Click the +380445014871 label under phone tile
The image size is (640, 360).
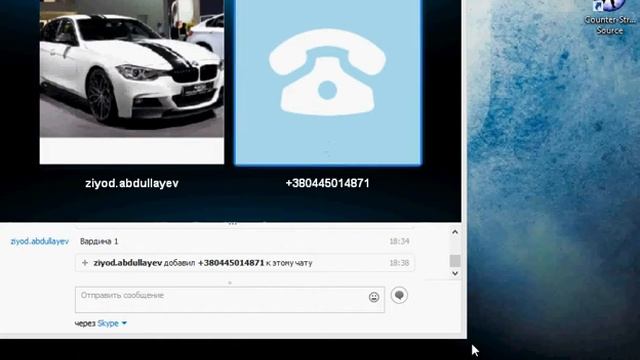(327, 183)
